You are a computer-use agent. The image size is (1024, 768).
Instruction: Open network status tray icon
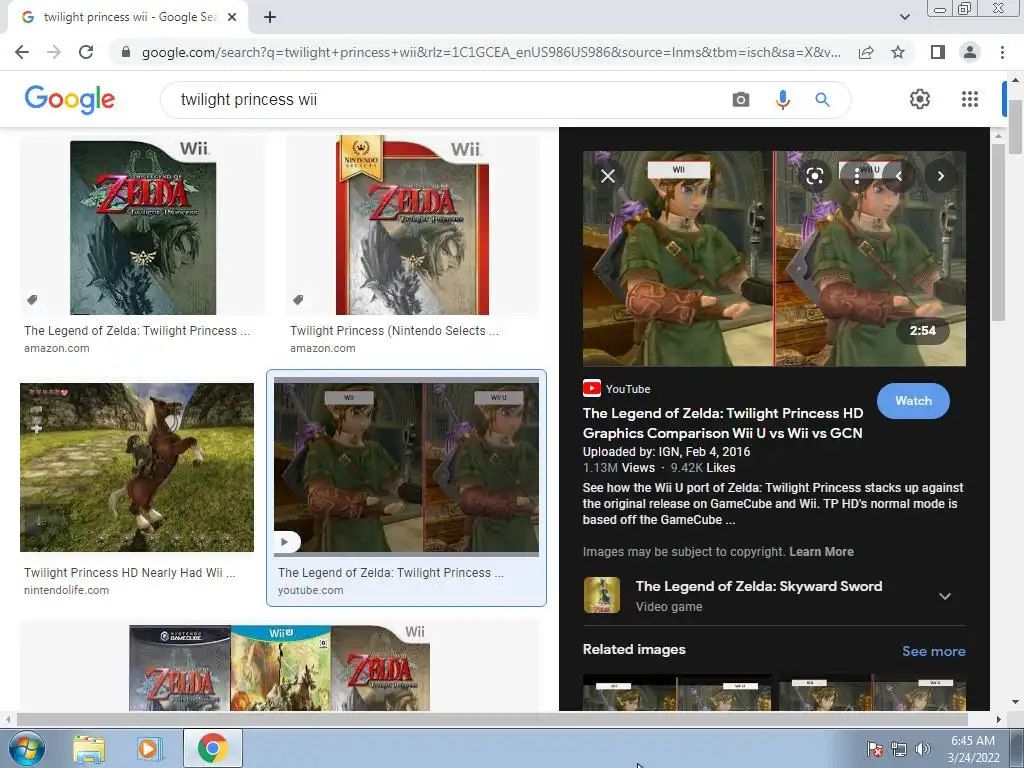[899, 749]
